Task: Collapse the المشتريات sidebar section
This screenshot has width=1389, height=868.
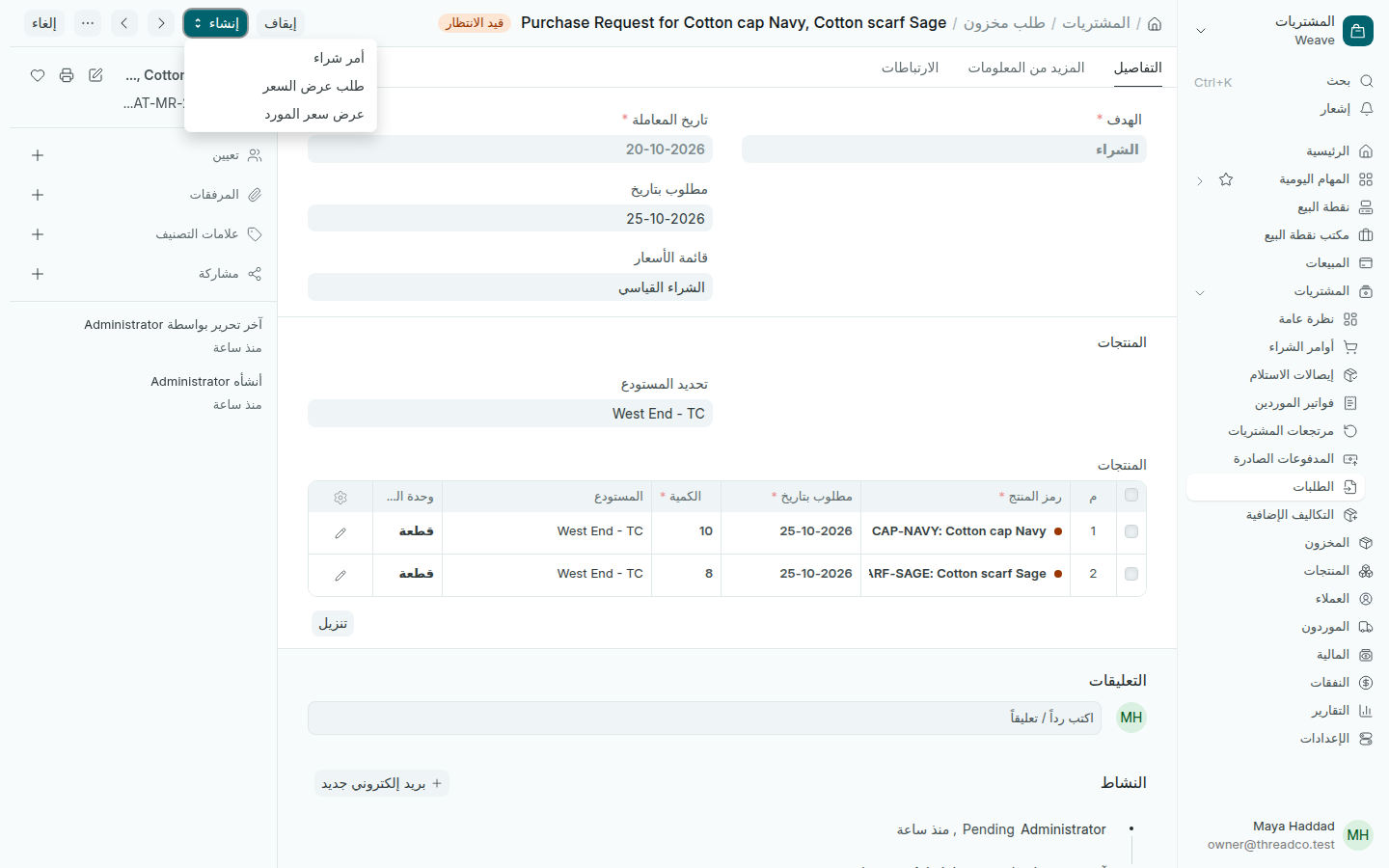Action: click(1200, 292)
